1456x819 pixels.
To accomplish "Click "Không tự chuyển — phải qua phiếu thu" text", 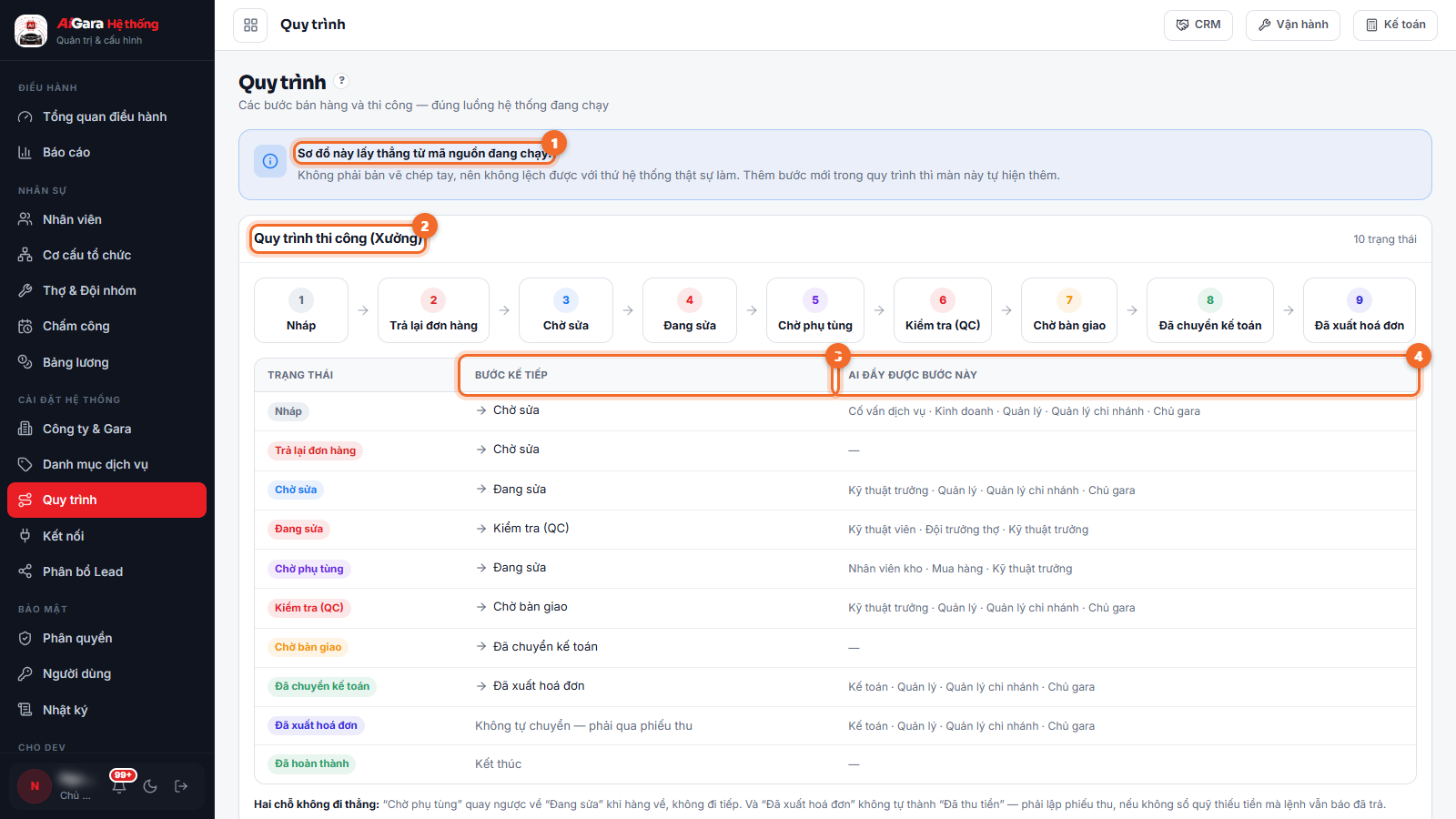I will (583, 725).
